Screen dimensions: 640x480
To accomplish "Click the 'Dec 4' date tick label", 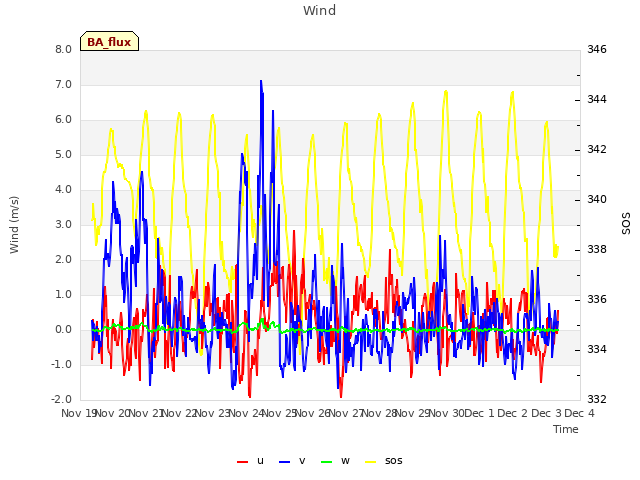I will coord(579,413).
